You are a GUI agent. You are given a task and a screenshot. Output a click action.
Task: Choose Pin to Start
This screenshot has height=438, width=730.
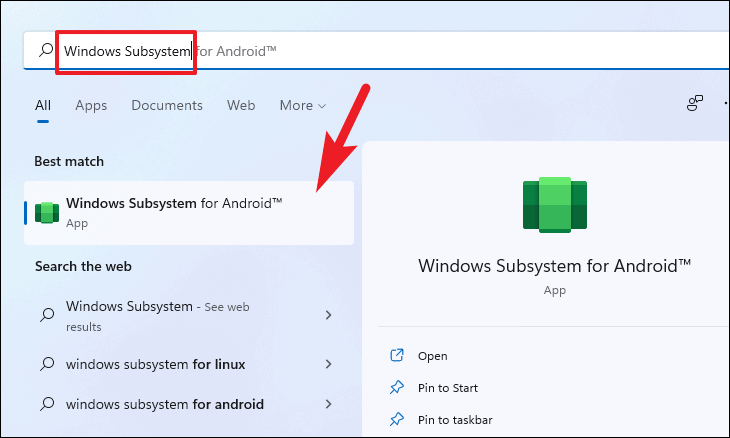point(448,388)
